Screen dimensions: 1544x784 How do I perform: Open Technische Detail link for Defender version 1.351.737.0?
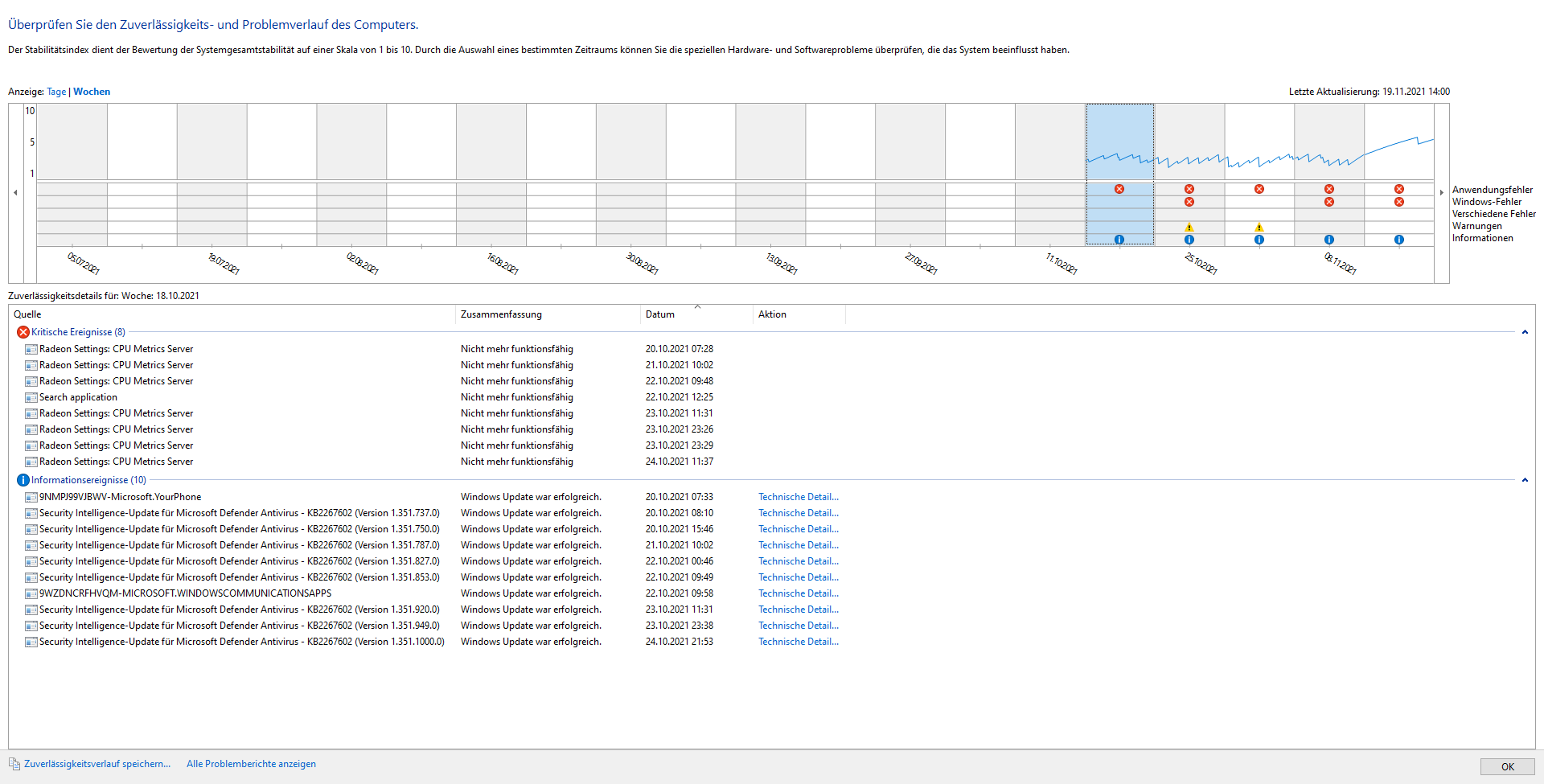tap(799, 513)
